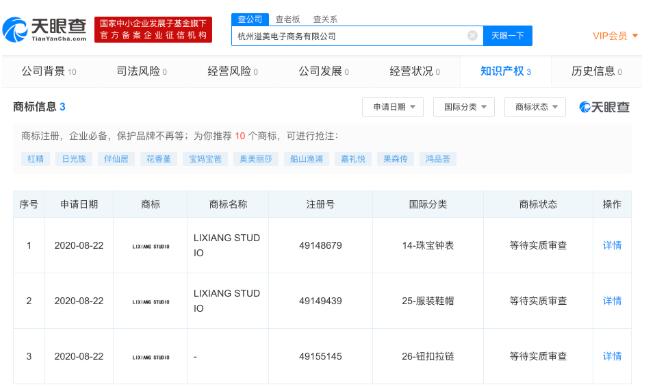Click the 天眼一下 search button
649x390 pixels.
click(x=507, y=36)
